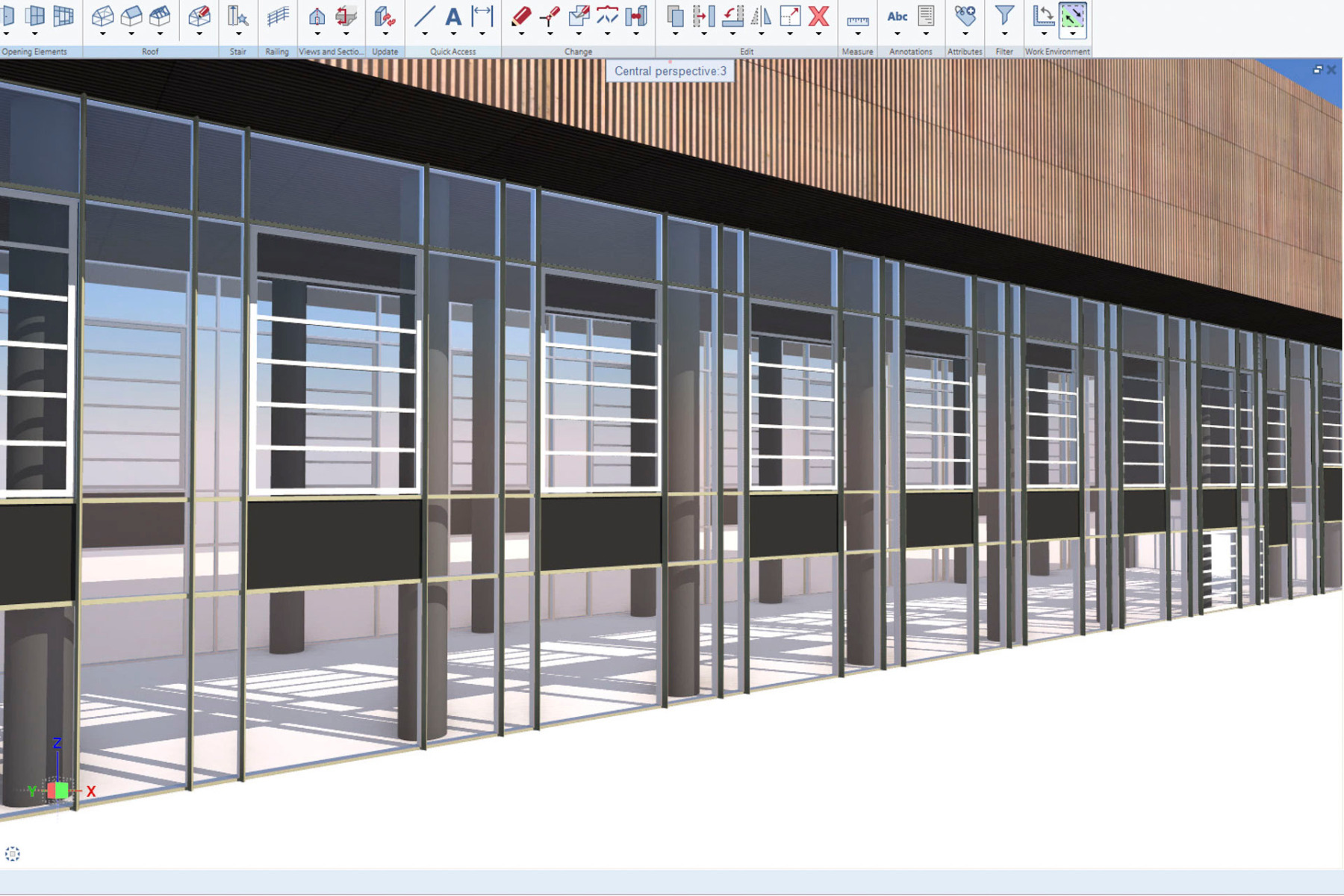Open the Stair tool dropdown arrow

pyautogui.click(x=239, y=34)
